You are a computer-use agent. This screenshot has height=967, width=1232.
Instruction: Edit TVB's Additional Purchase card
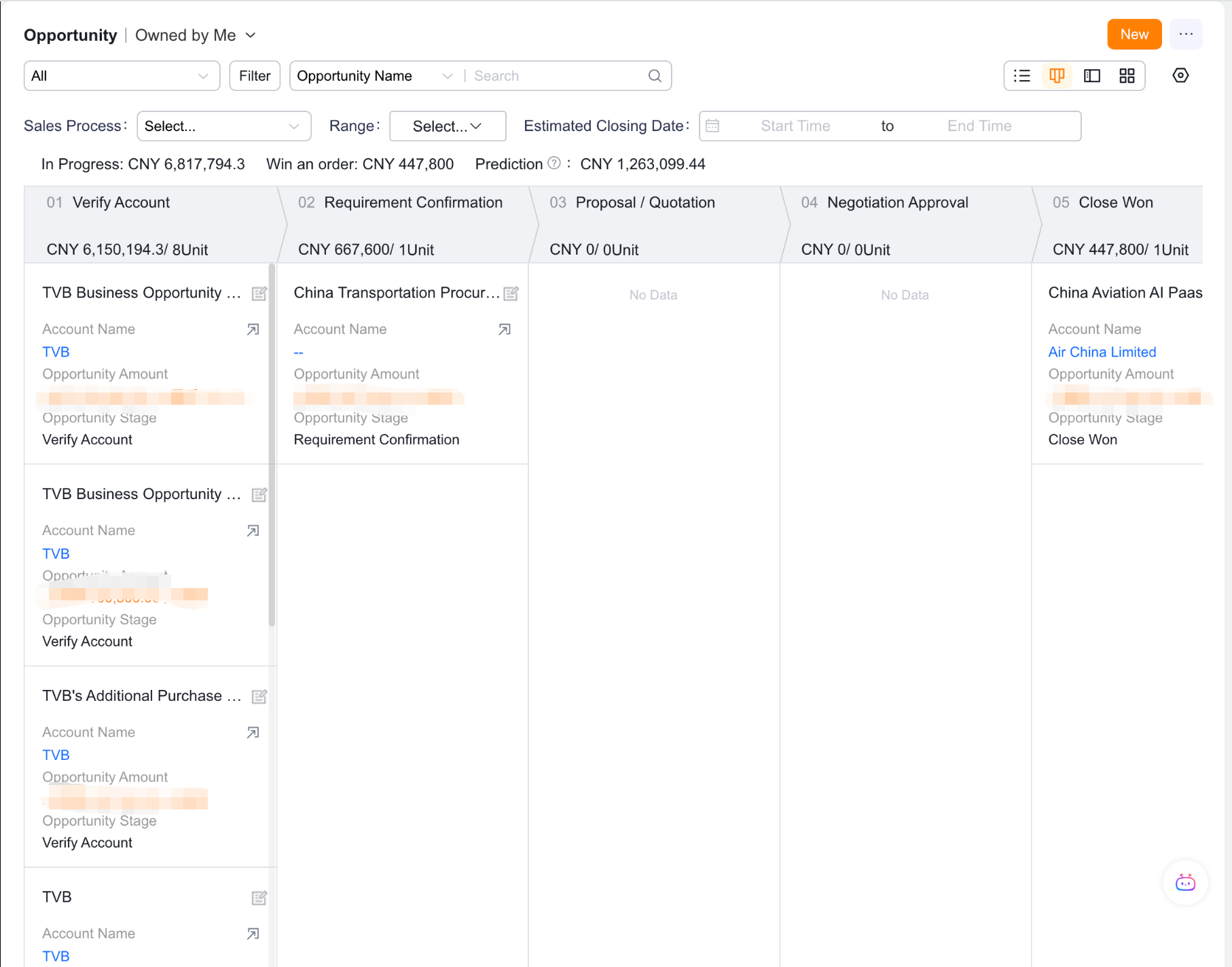[259, 696]
